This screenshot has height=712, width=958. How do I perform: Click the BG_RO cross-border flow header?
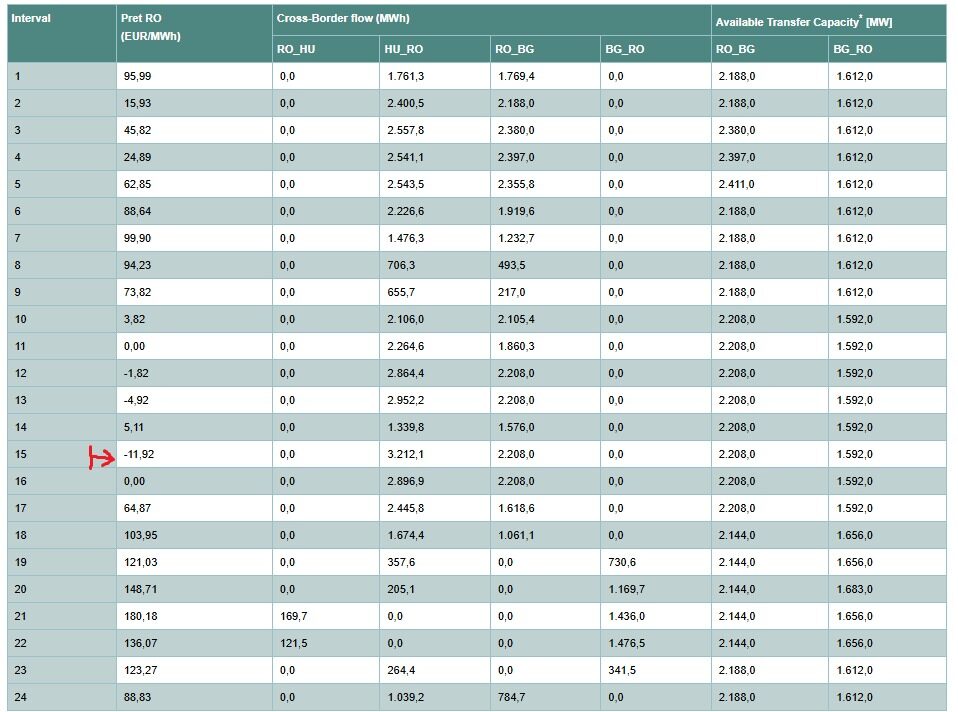[x=625, y=49]
